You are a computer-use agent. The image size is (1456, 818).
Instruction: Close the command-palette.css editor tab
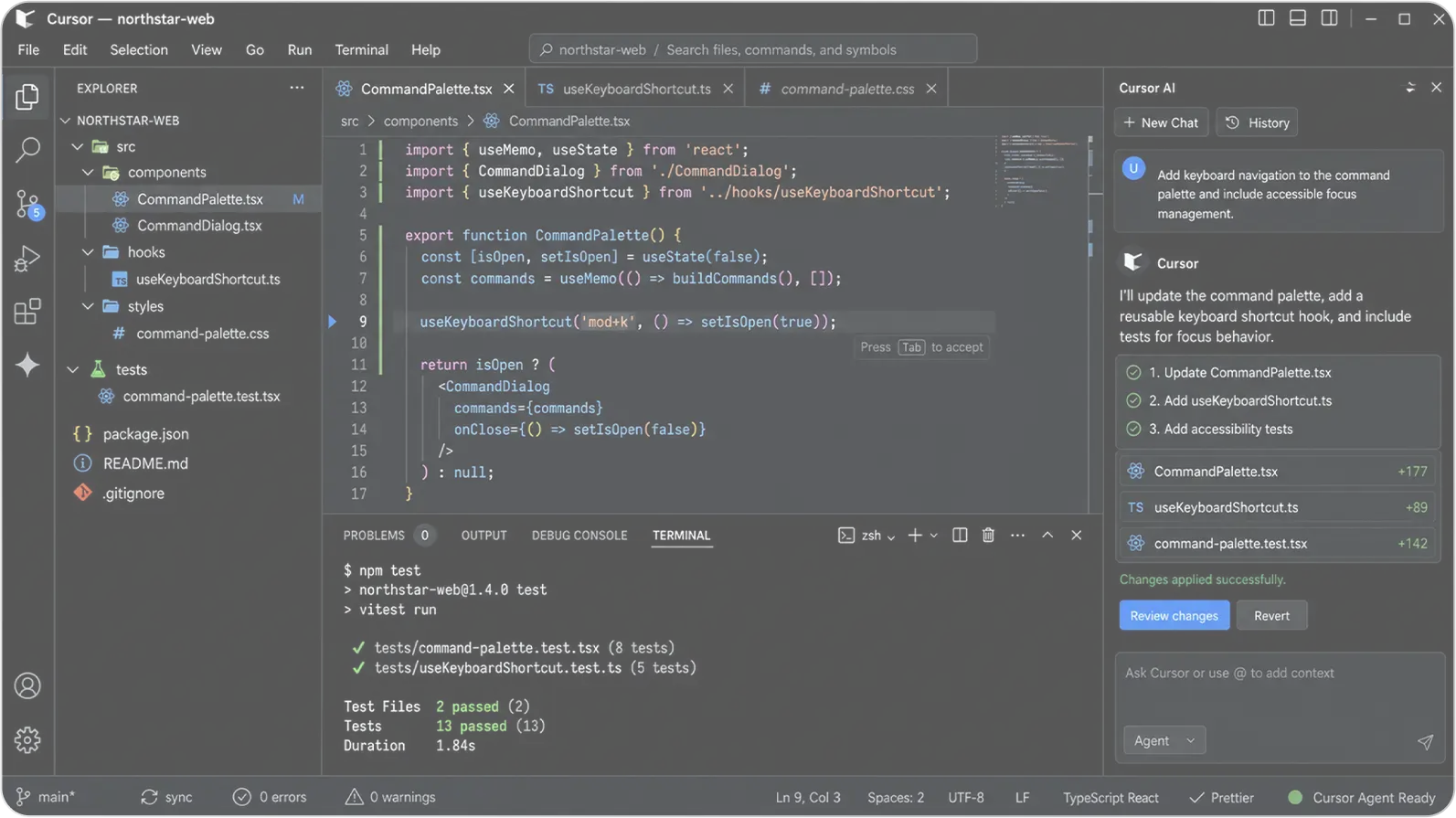[931, 89]
